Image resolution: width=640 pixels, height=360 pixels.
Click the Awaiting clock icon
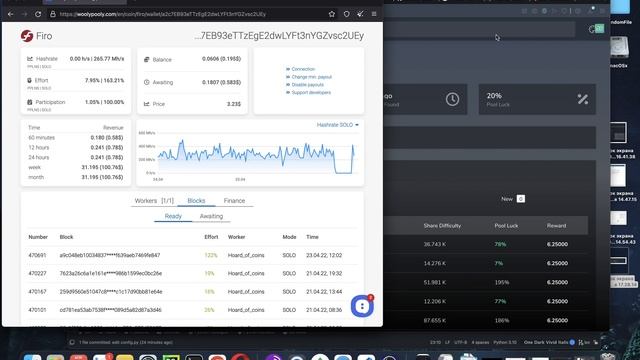(147, 82)
